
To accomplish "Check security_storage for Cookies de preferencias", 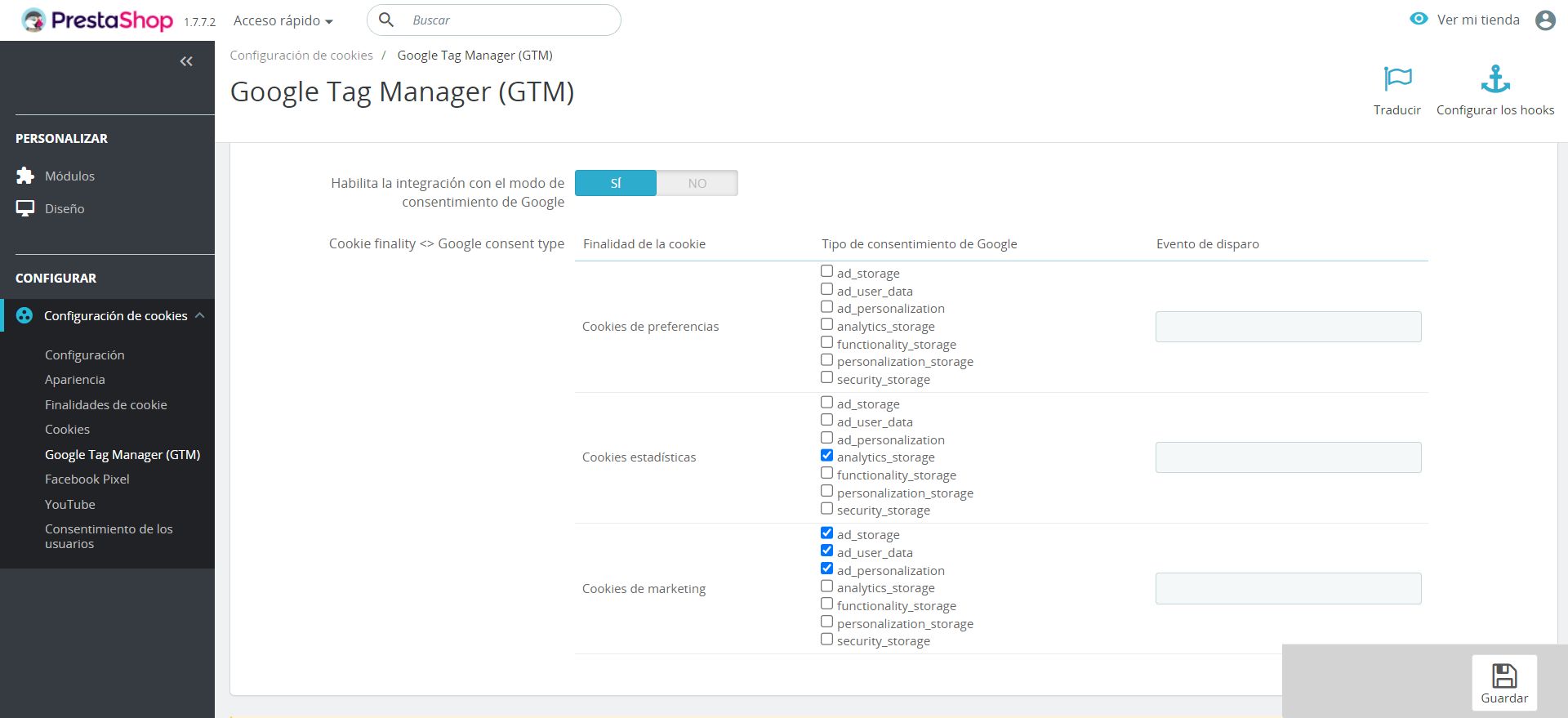I will click(x=827, y=377).
